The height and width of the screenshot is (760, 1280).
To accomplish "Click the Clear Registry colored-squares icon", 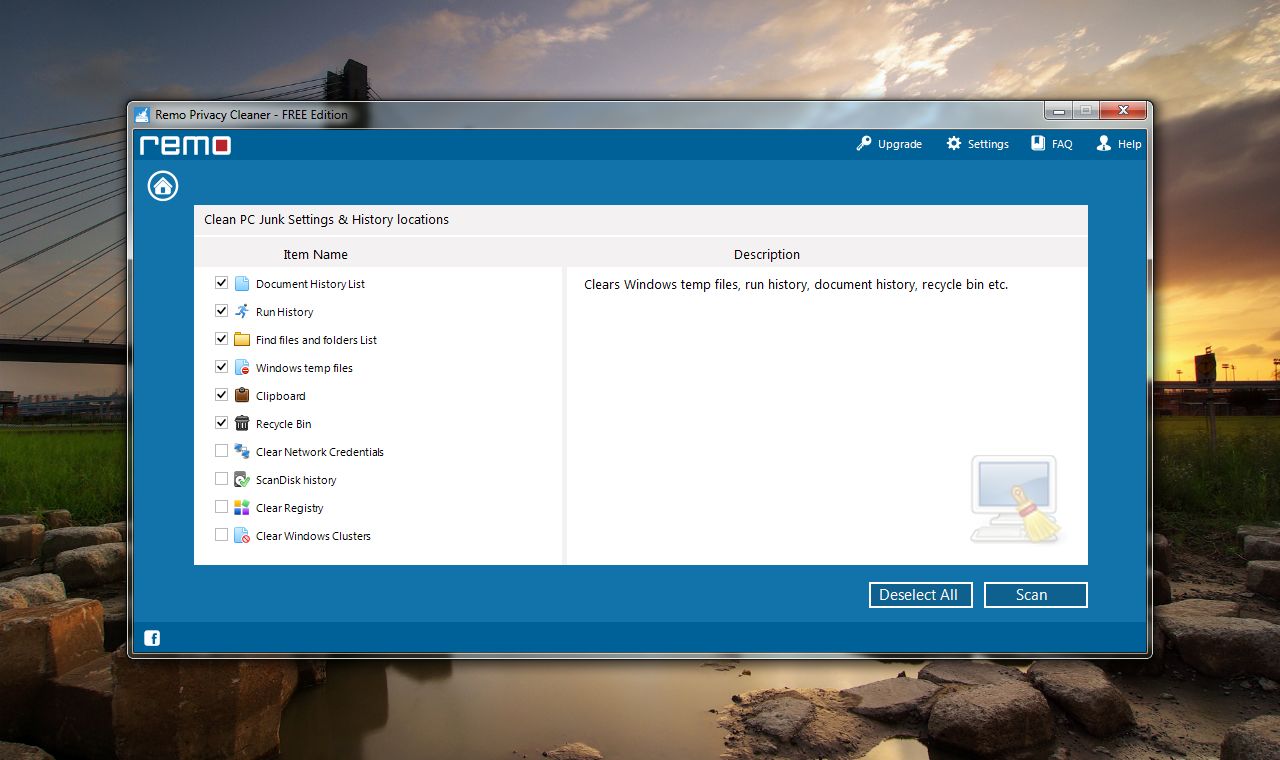I will click(242, 507).
